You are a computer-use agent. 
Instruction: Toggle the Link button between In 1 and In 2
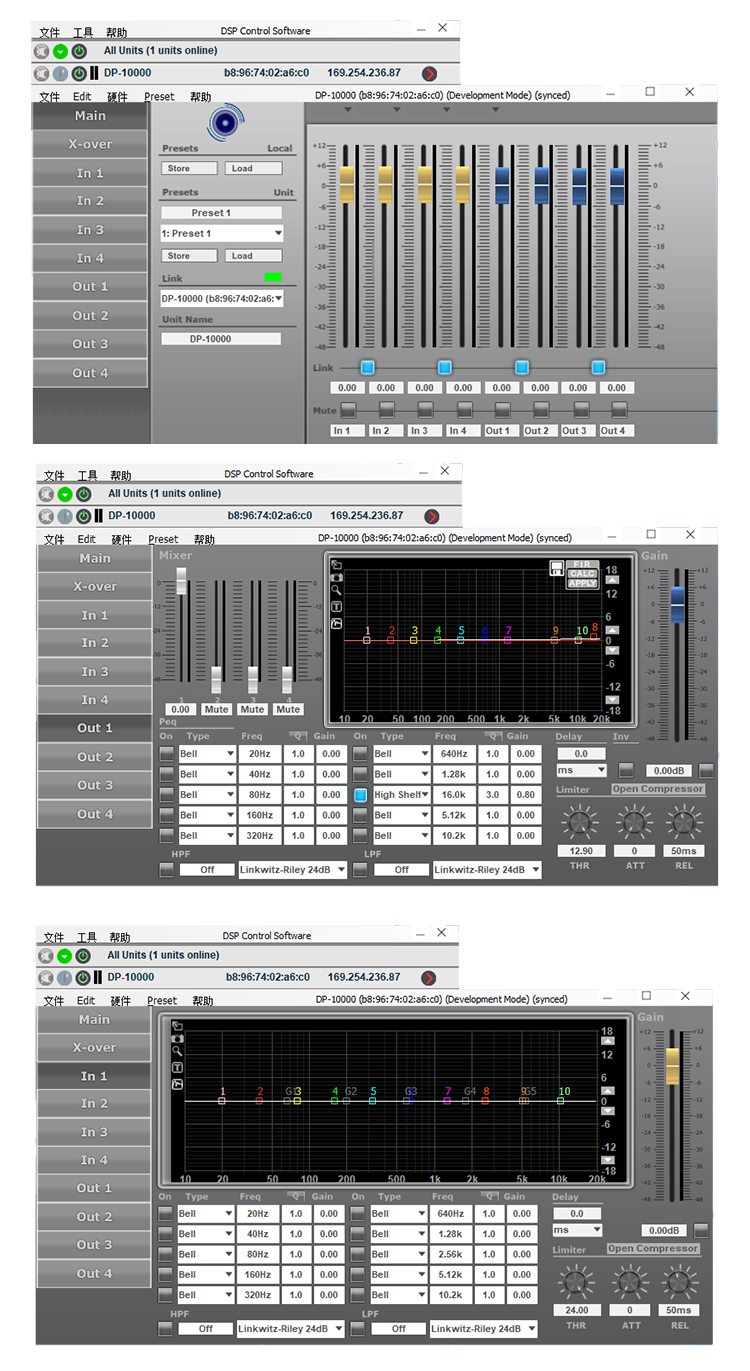coord(368,367)
